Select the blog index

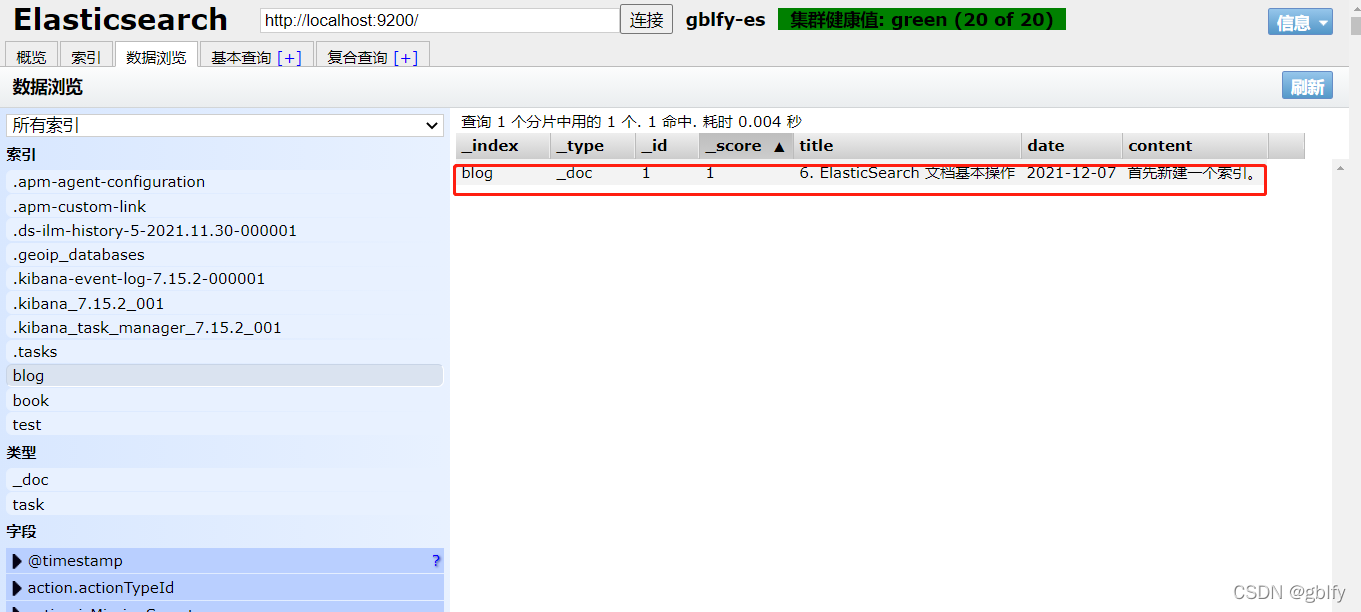pyautogui.click(x=225, y=376)
